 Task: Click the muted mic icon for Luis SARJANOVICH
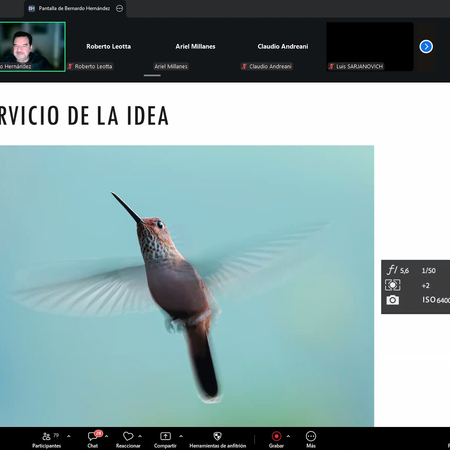pyautogui.click(x=331, y=66)
